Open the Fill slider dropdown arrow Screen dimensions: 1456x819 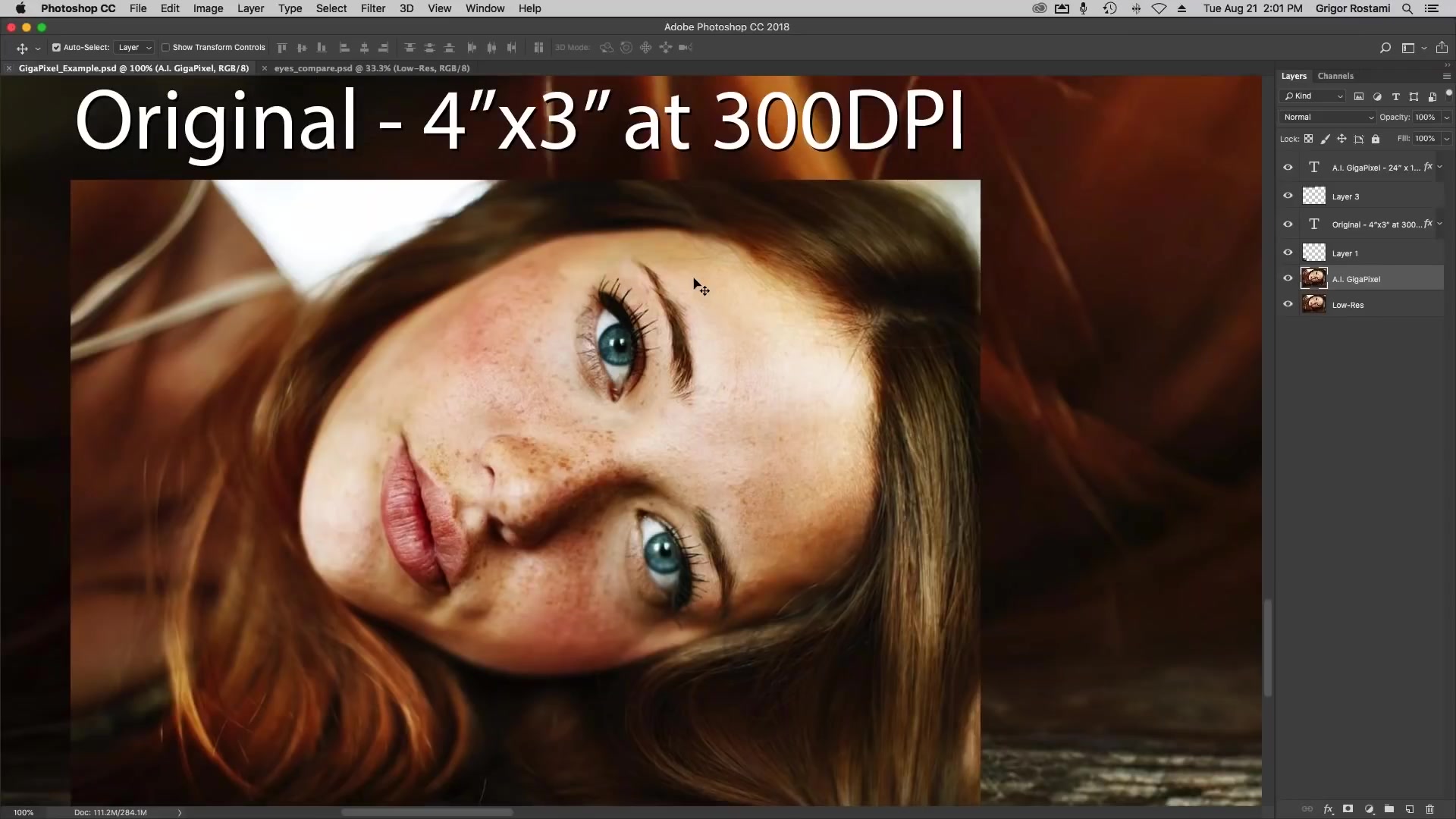1447,139
